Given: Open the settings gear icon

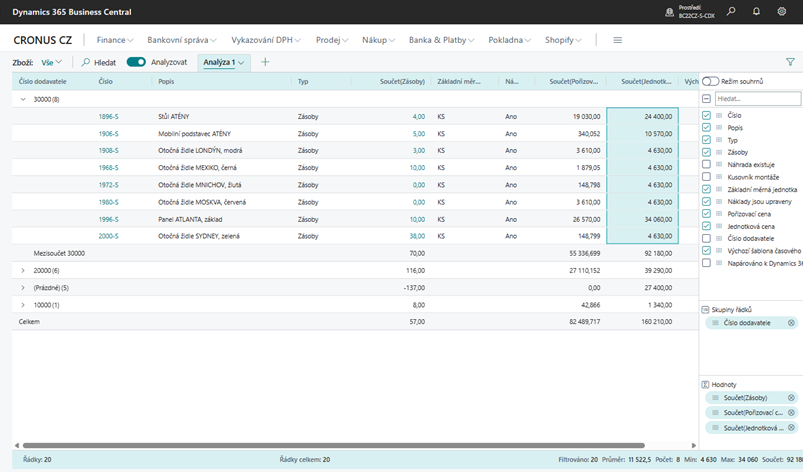Looking at the screenshot, I should point(781,12).
